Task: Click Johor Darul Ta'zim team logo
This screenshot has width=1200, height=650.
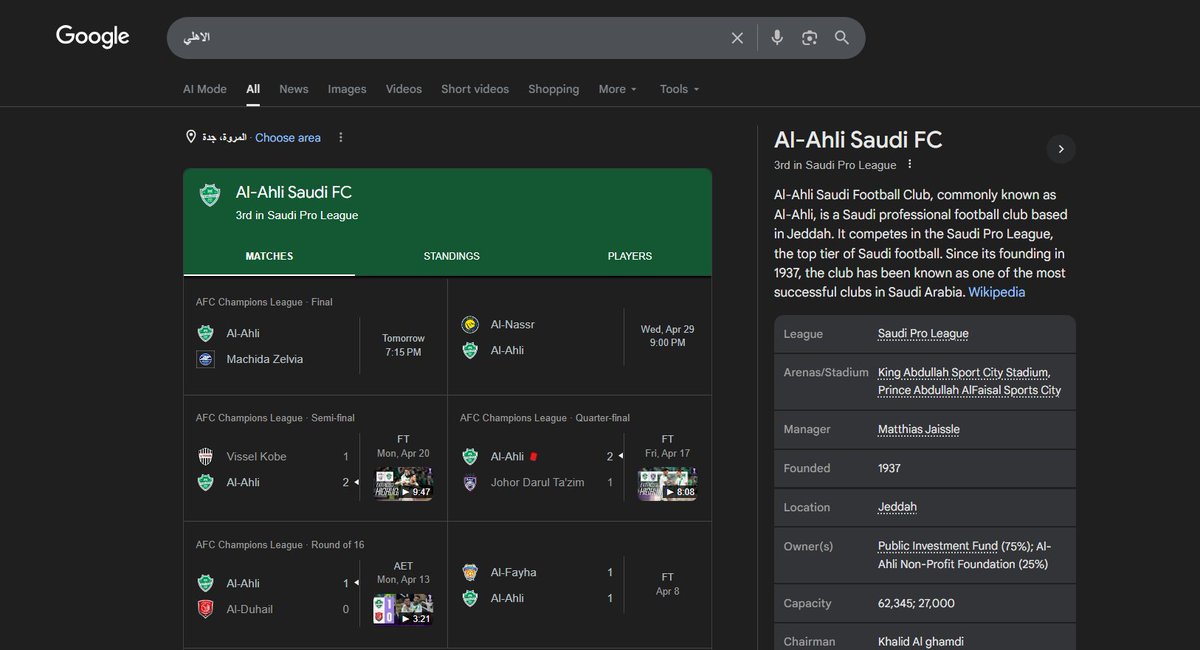Action: (469, 483)
